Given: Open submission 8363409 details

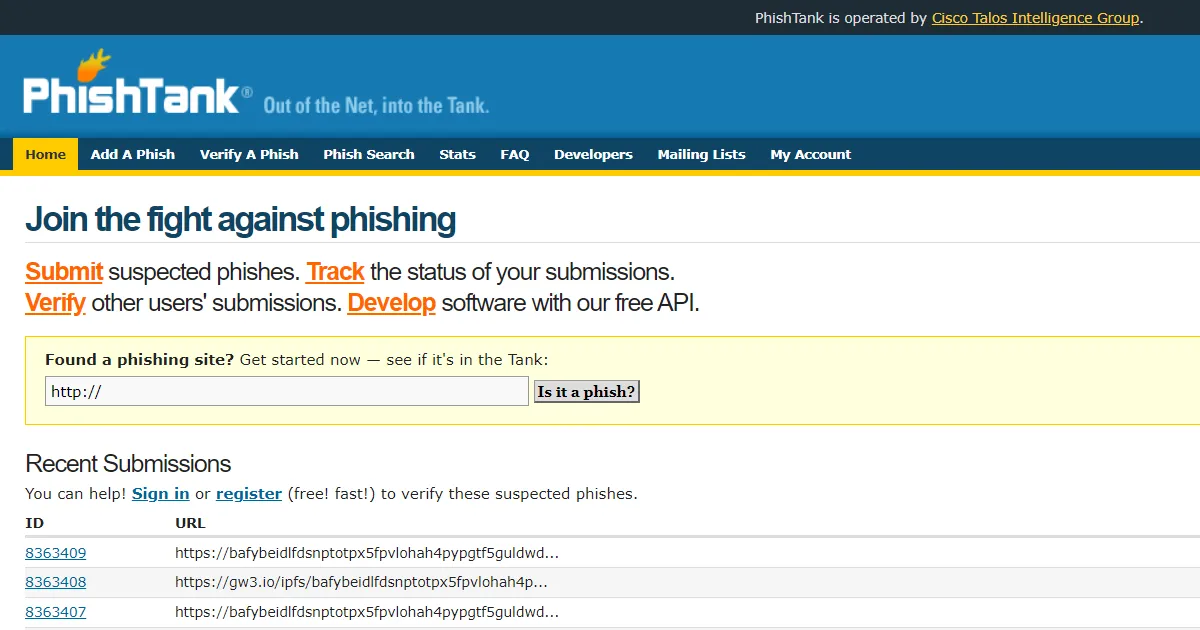Looking at the screenshot, I should coord(55,552).
